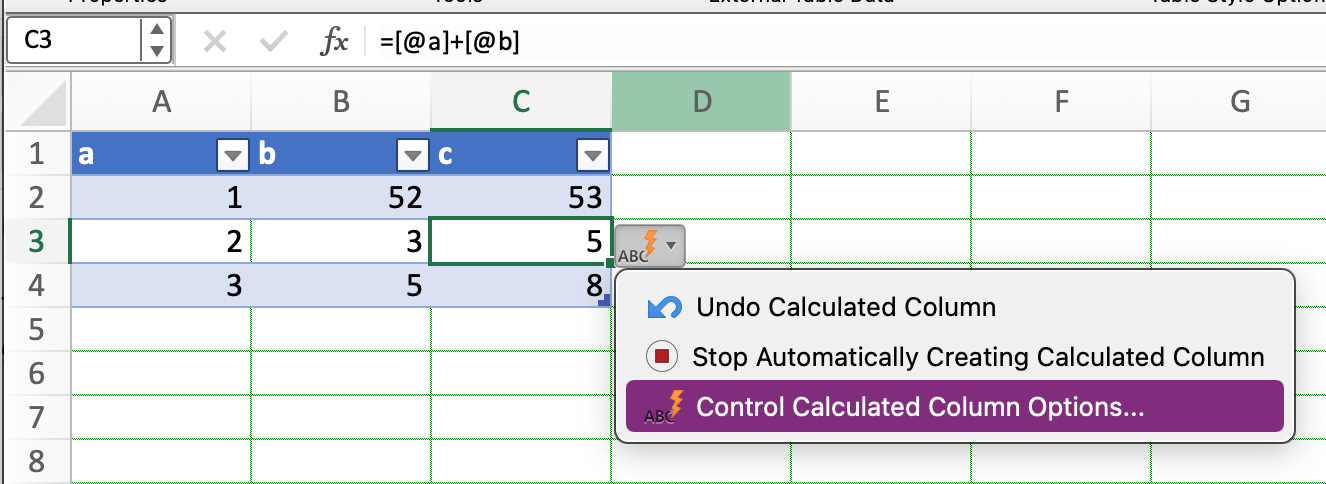Click the formula bar text field

[848, 42]
